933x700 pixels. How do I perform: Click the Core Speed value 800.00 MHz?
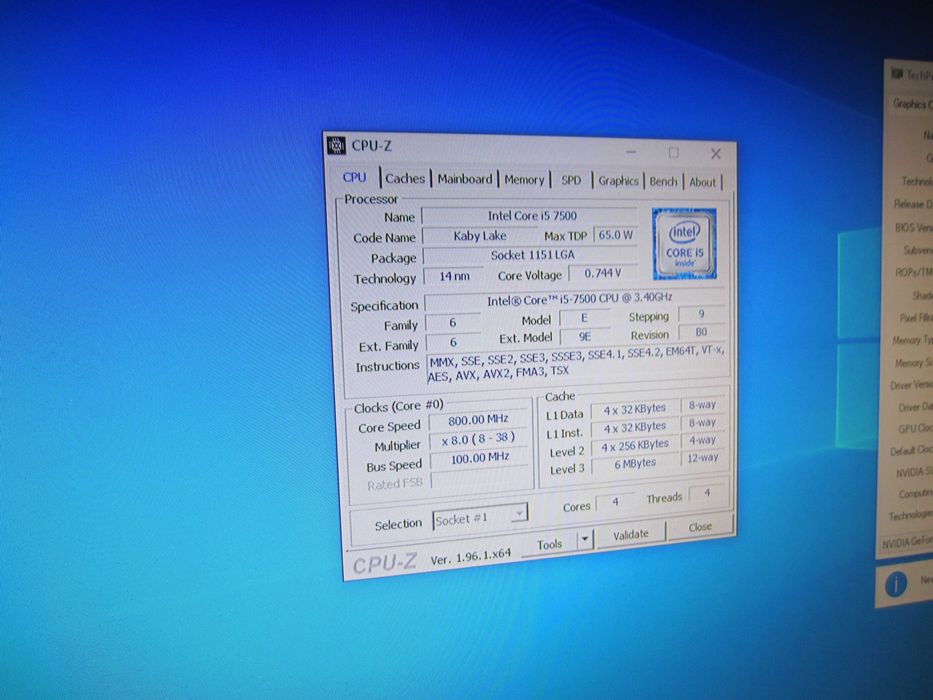478,420
